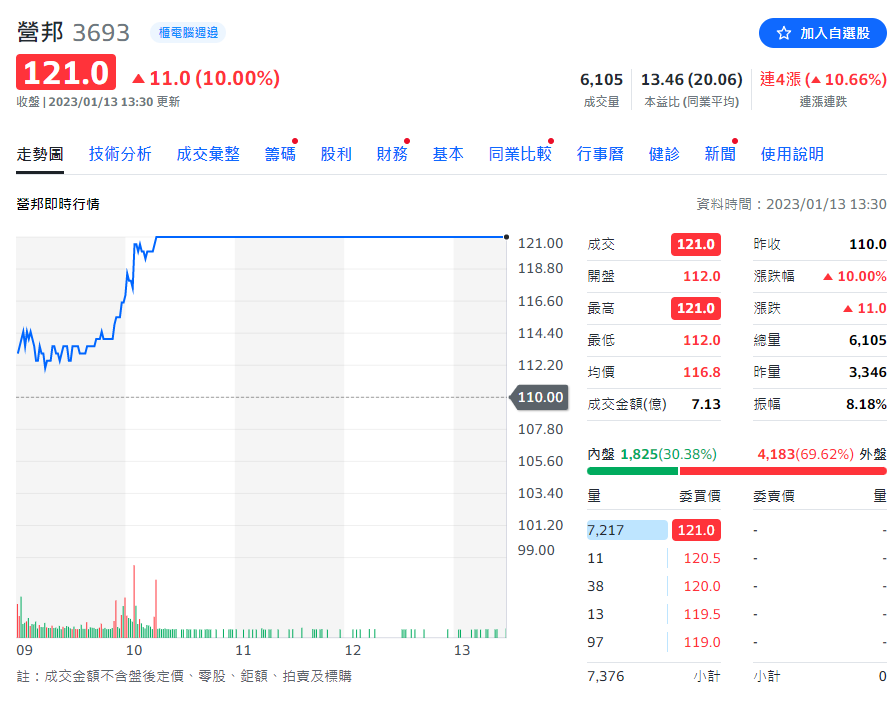Click the 121.0 top bid price
The width and height of the screenshot is (895, 703).
coord(696,530)
